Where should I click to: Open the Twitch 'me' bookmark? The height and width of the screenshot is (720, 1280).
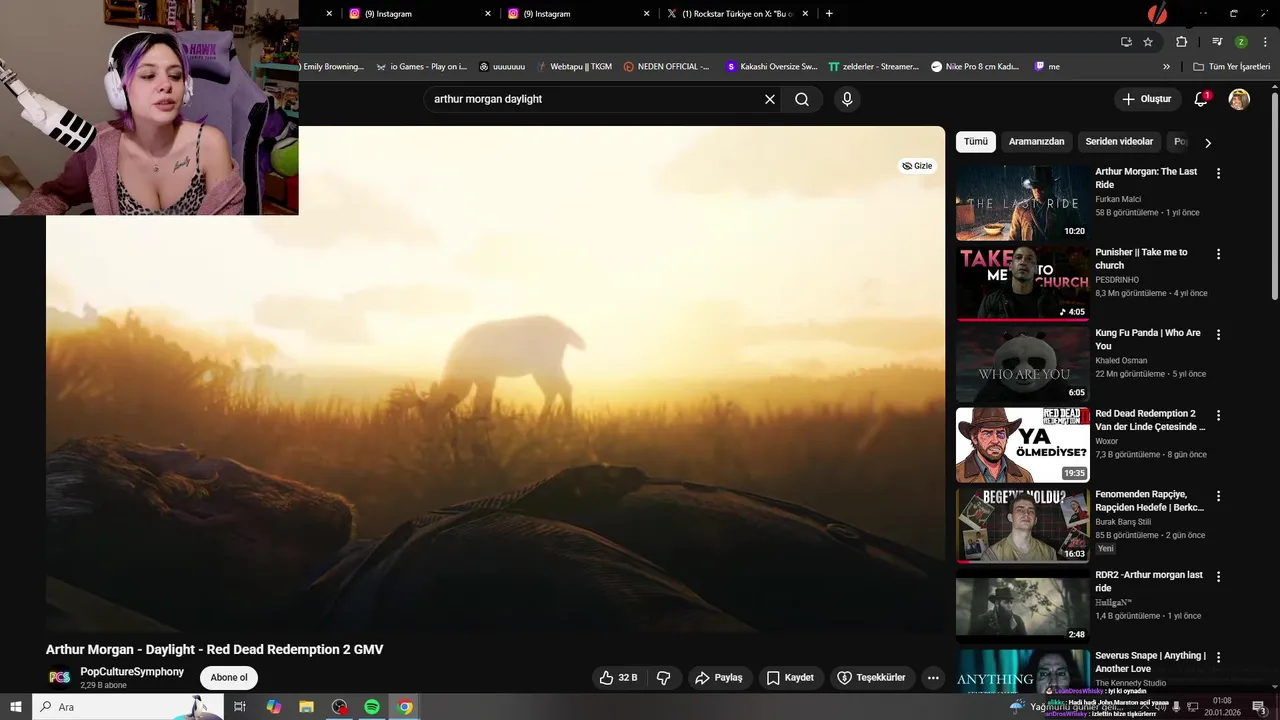[x=1047, y=67]
